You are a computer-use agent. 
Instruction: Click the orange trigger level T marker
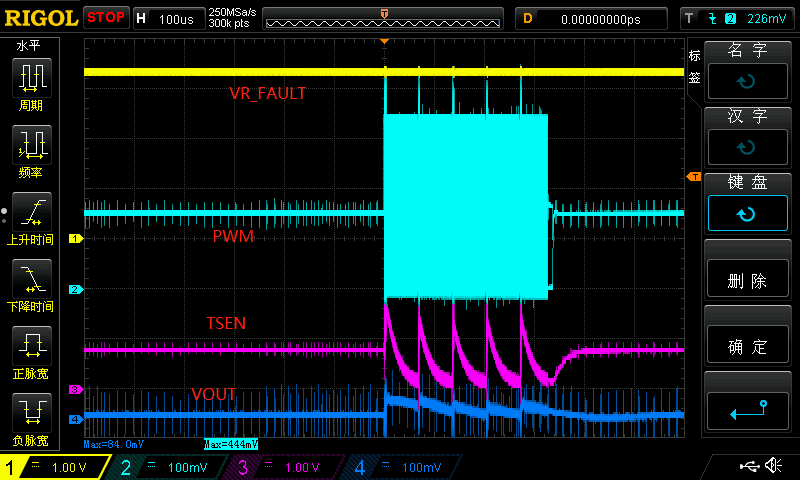pos(694,177)
